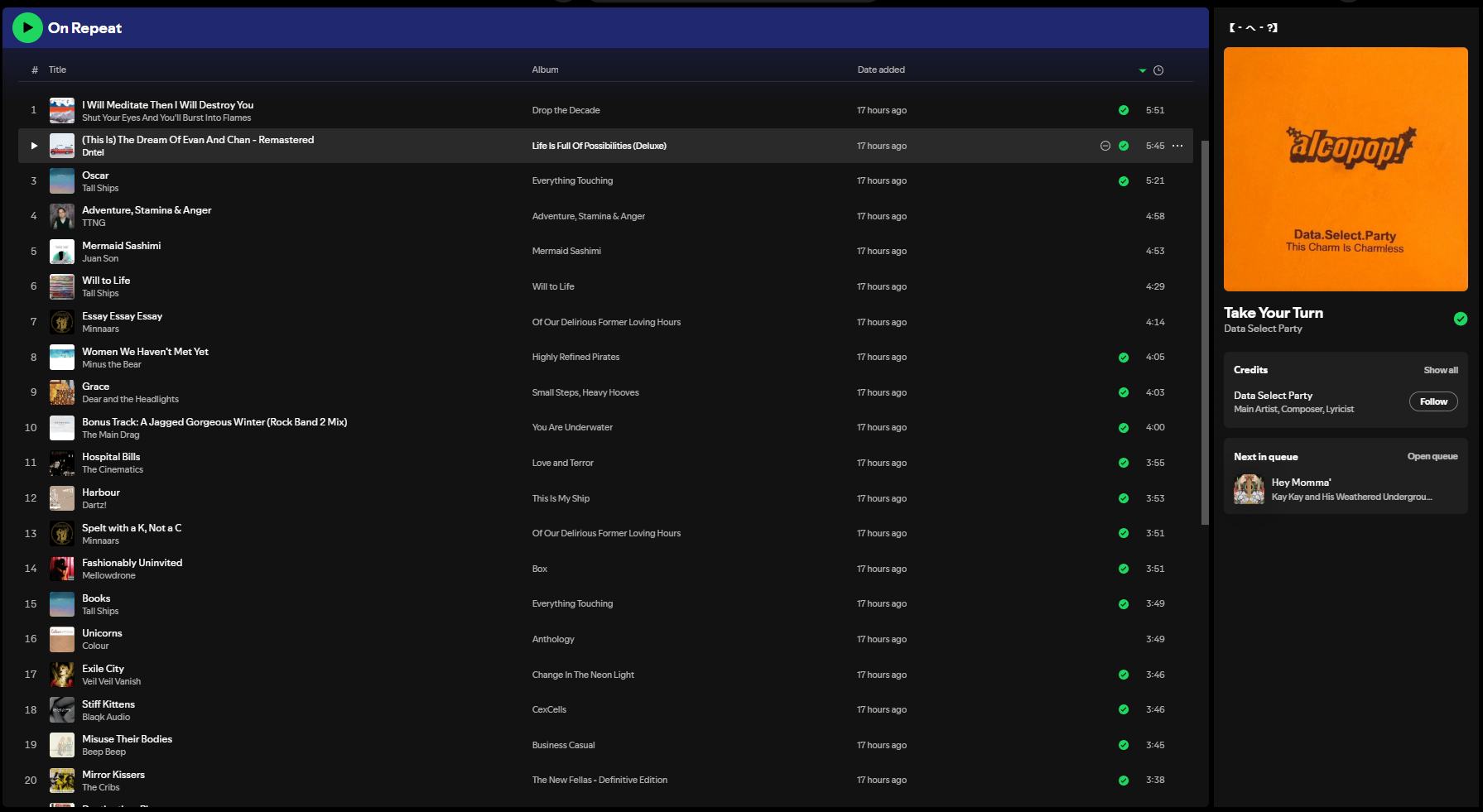Toggle saved checkmark for 'Hospital Bills'
This screenshot has height=812, width=1483.
[x=1124, y=463]
